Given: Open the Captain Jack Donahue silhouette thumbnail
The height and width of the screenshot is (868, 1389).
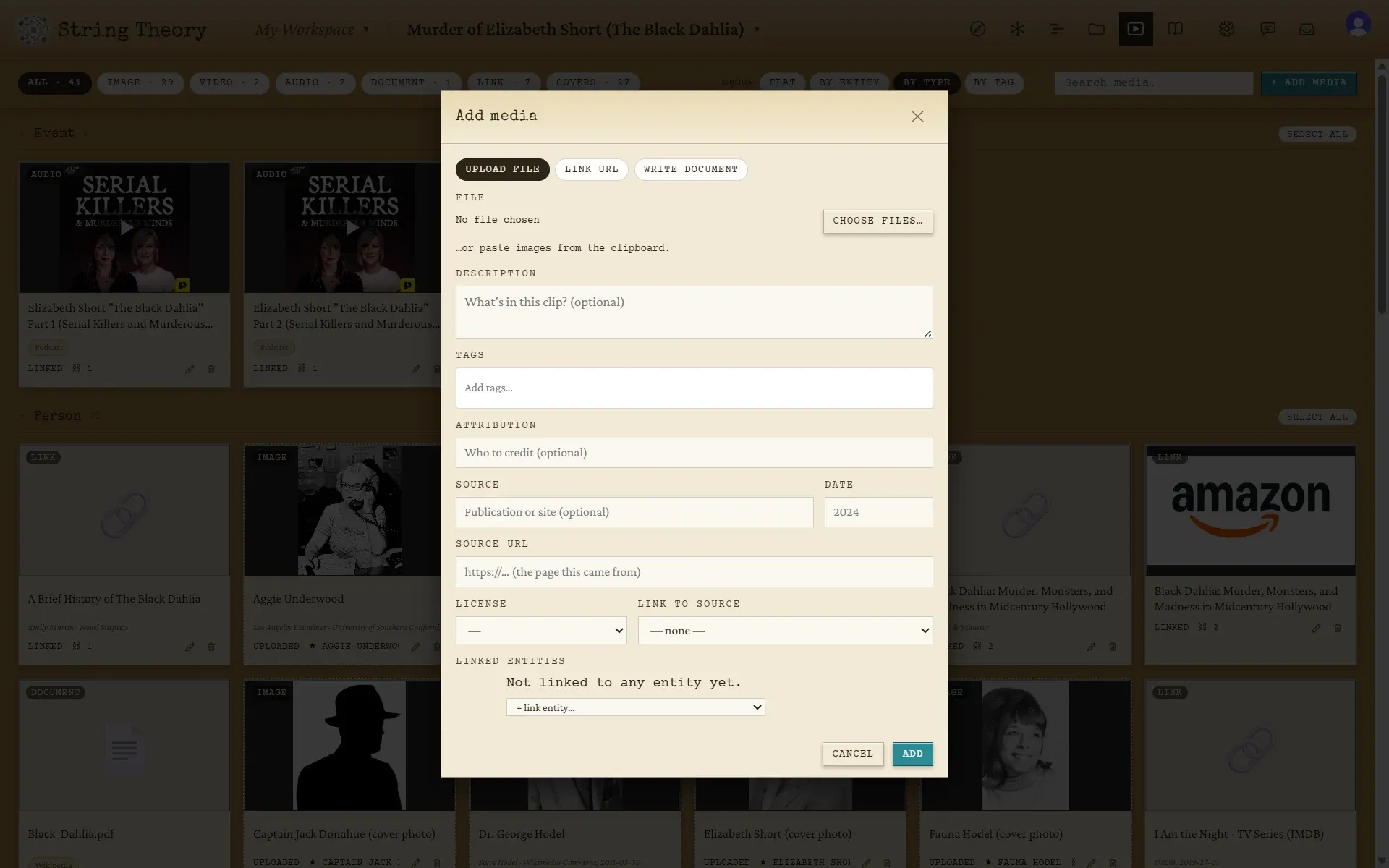Looking at the screenshot, I should 349,746.
